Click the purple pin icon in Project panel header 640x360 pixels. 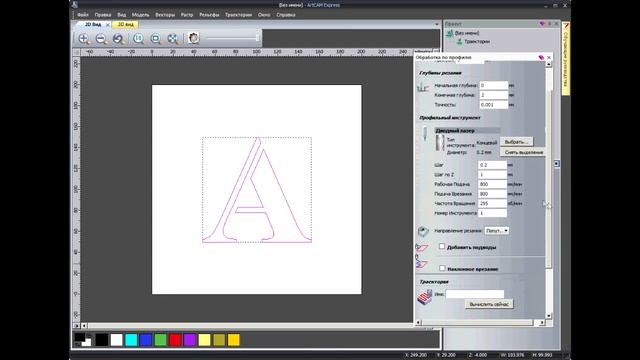[542, 24]
